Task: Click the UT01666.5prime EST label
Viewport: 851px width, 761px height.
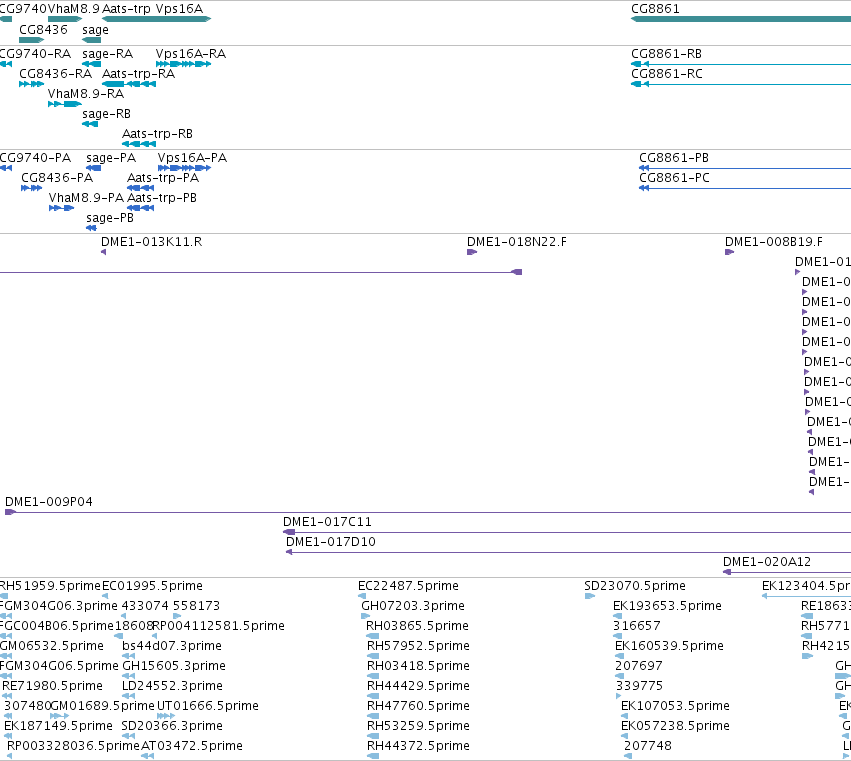Action: tap(207, 707)
